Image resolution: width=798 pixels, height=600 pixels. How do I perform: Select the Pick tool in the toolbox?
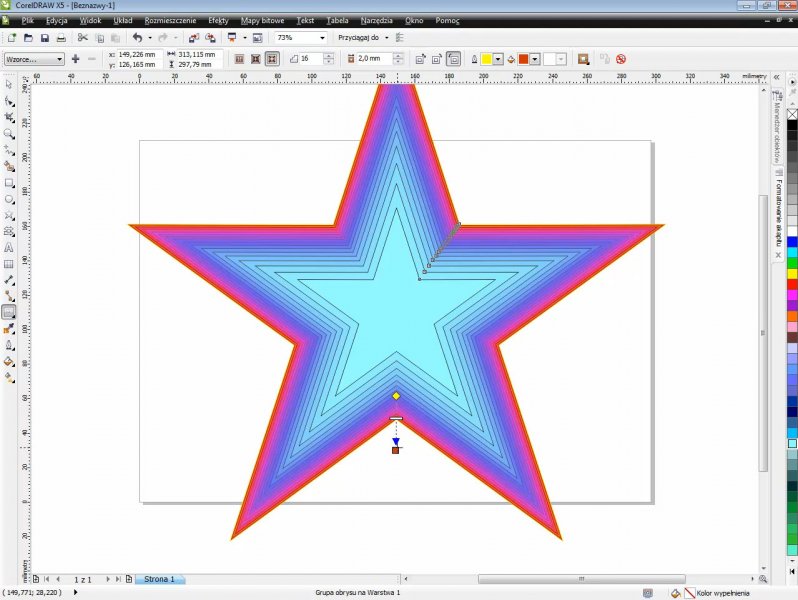pos(9,85)
